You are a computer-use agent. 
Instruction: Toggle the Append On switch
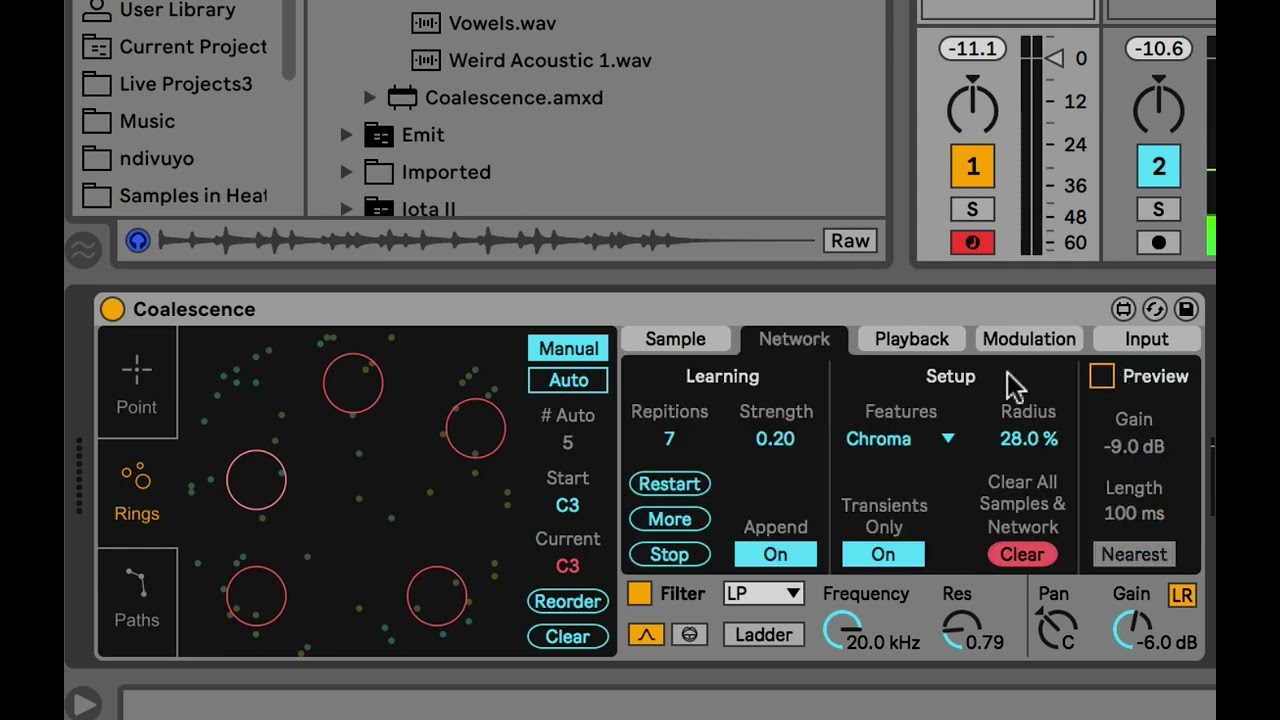tap(776, 554)
